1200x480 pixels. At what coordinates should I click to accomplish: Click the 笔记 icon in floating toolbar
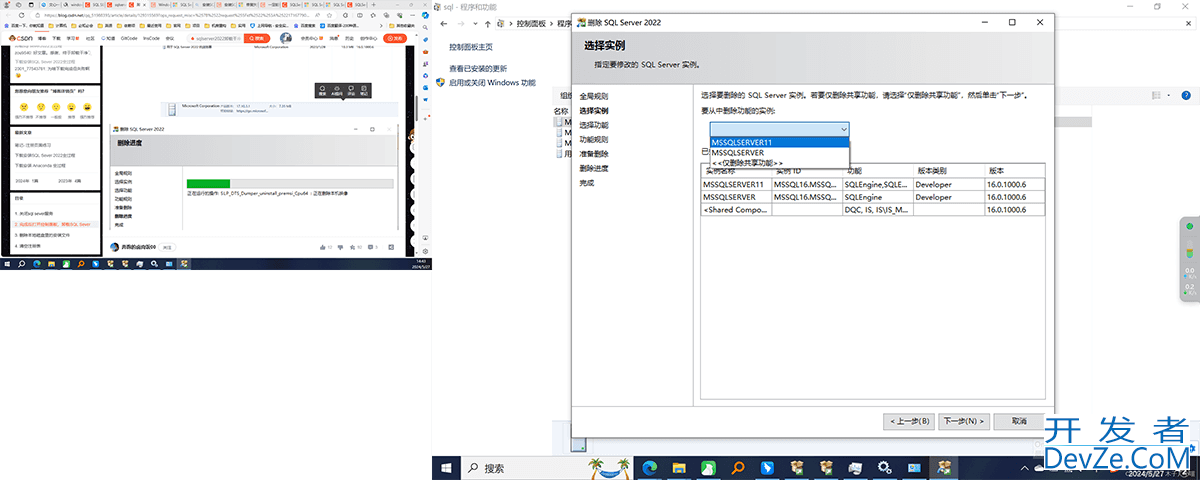364,90
